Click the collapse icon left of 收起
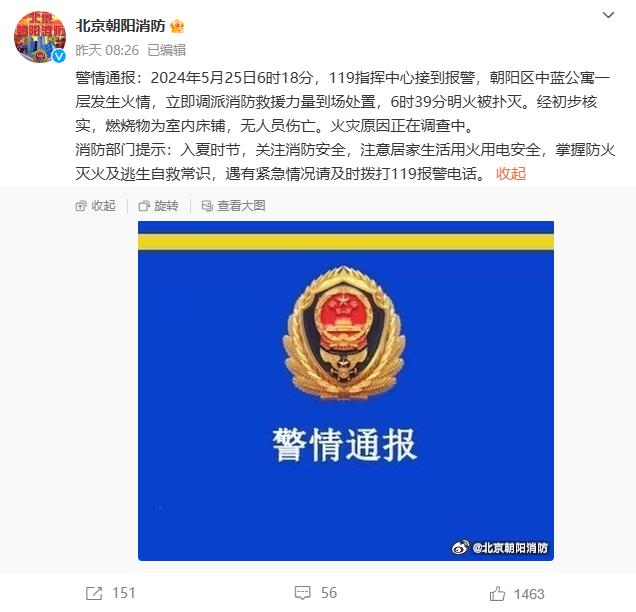The image size is (636, 612). click(81, 206)
